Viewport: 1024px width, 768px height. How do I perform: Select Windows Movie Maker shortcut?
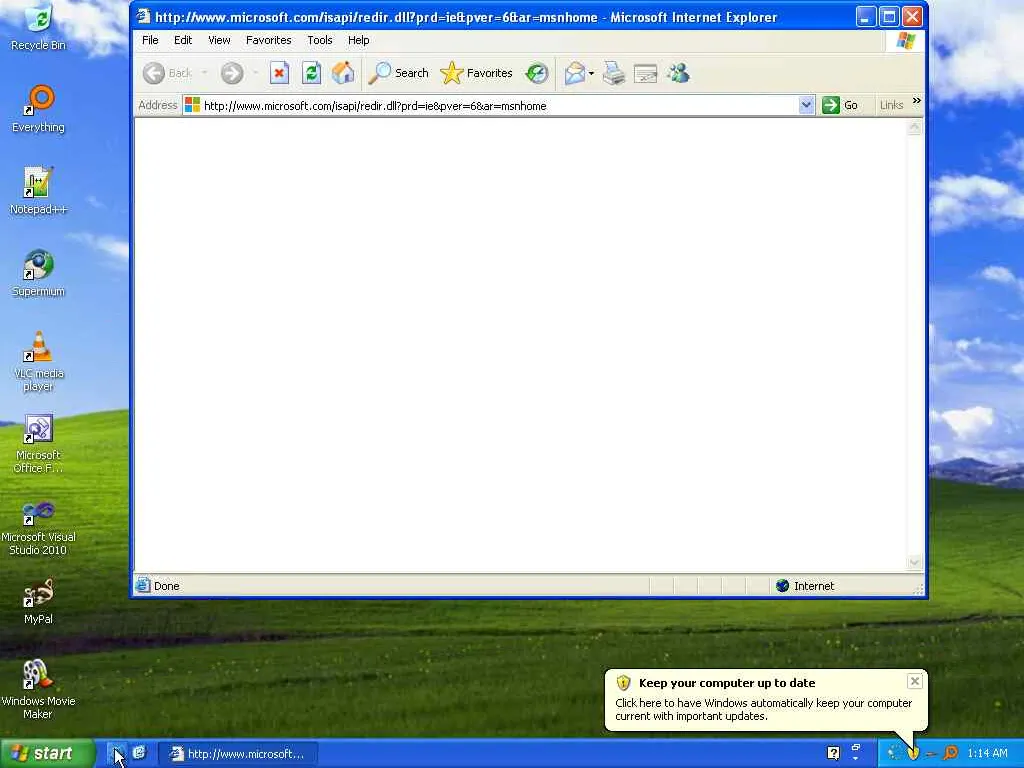(x=39, y=689)
